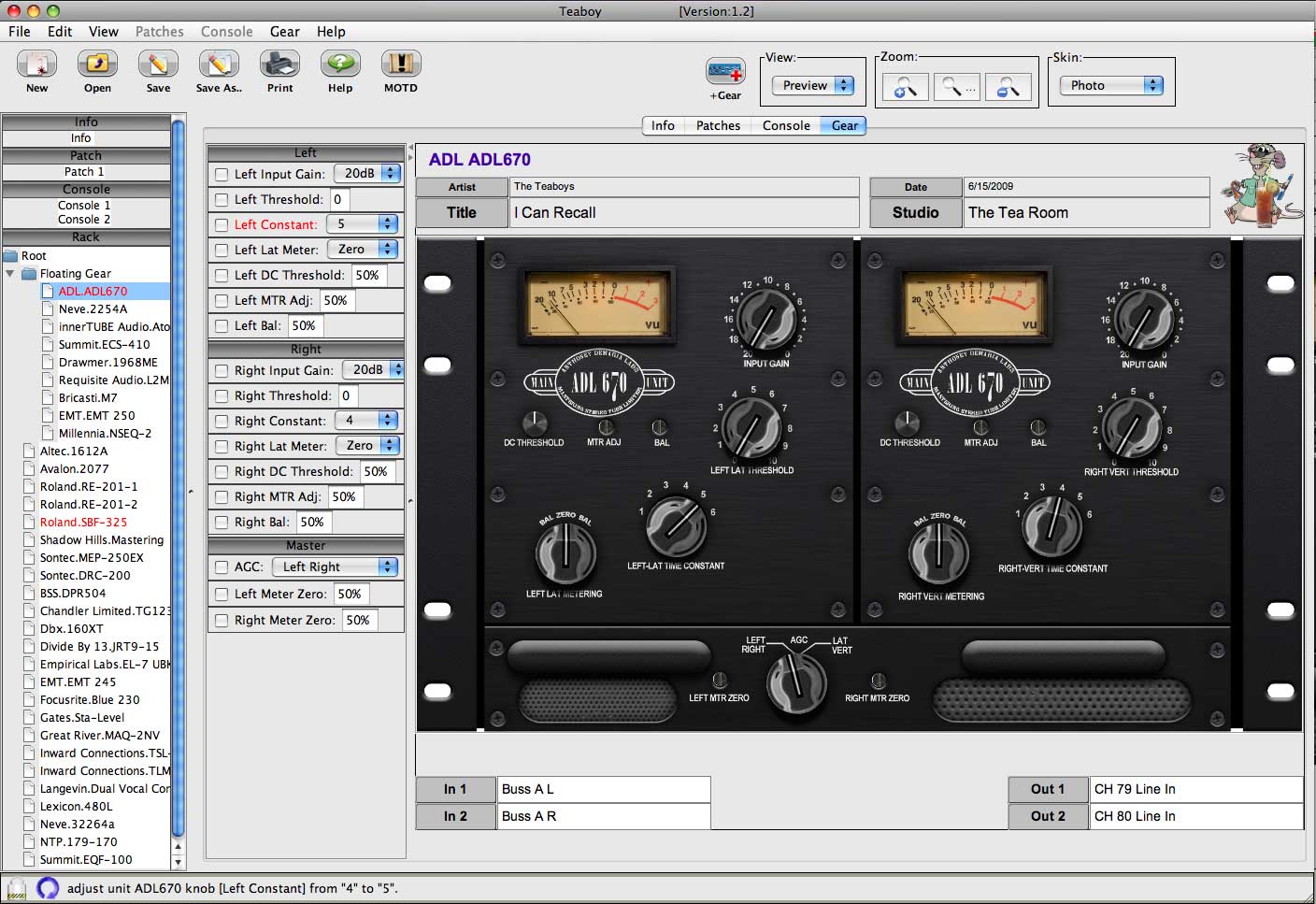The height and width of the screenshot is (904, 1316).
Task: Click the Save As toolbar icon
Action: tap(219, 65)
